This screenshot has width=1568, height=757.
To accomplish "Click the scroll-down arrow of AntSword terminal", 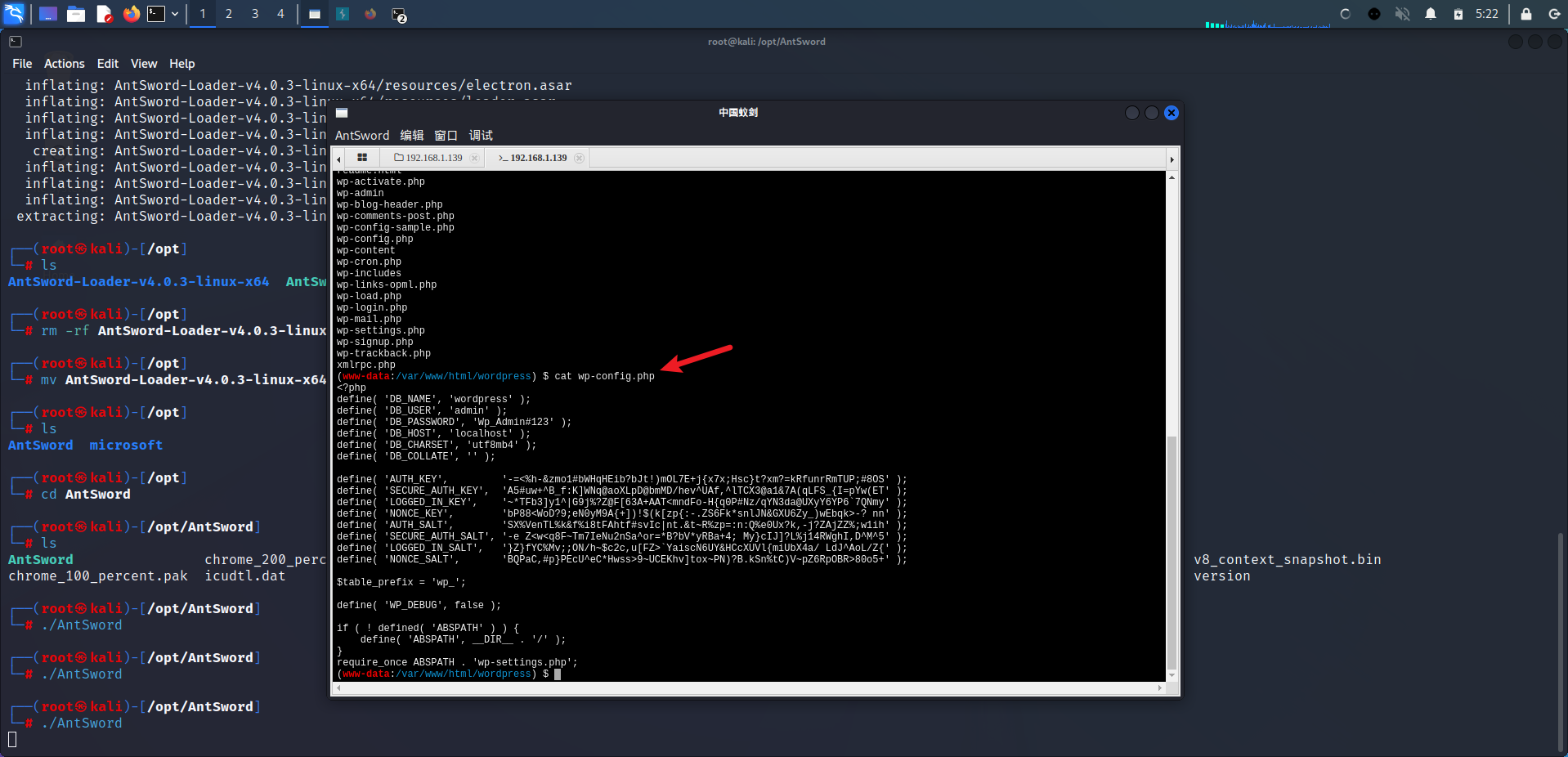I will [1172, 676].
